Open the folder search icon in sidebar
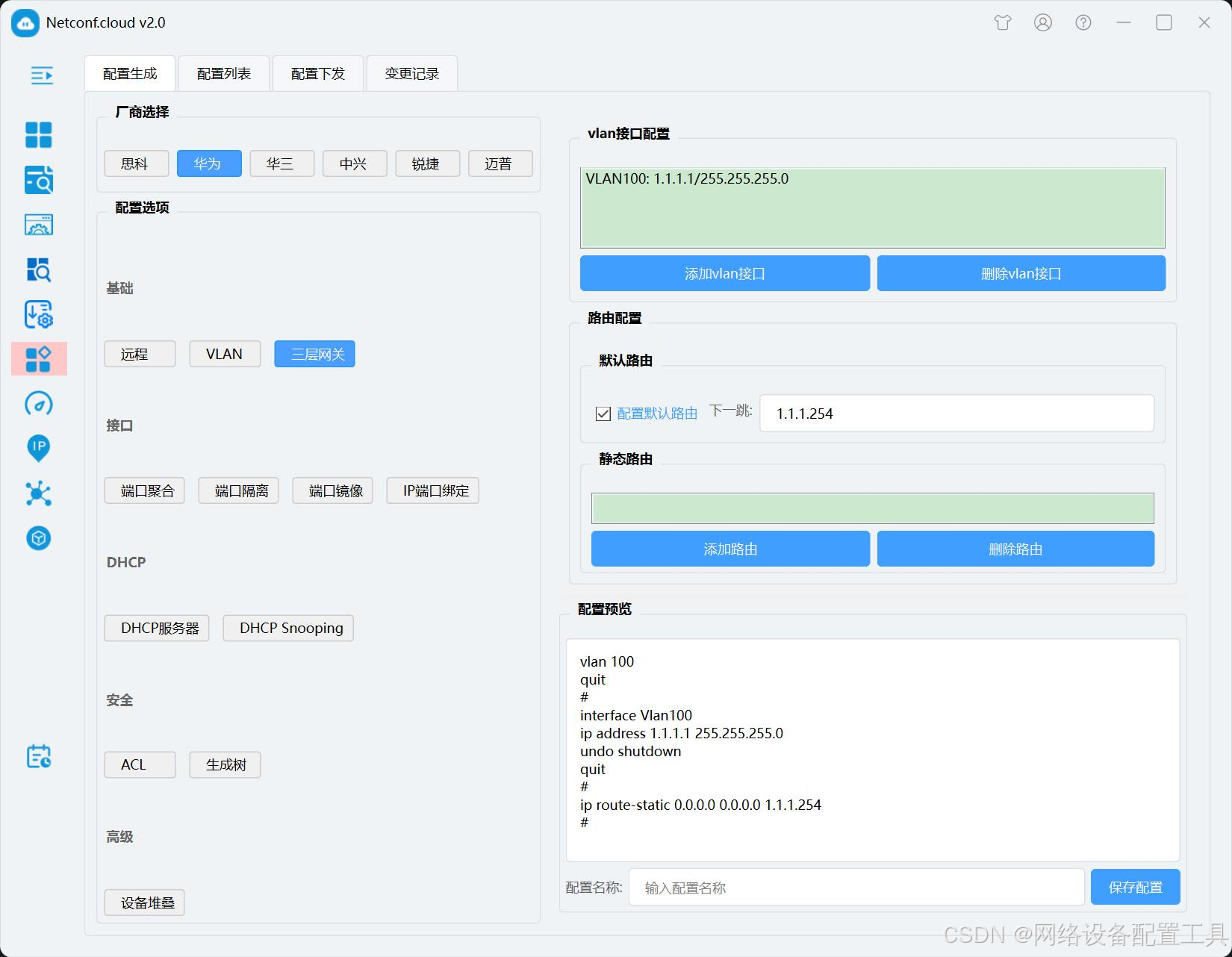Screen dimensions: 1232x957 pos(39,180)
